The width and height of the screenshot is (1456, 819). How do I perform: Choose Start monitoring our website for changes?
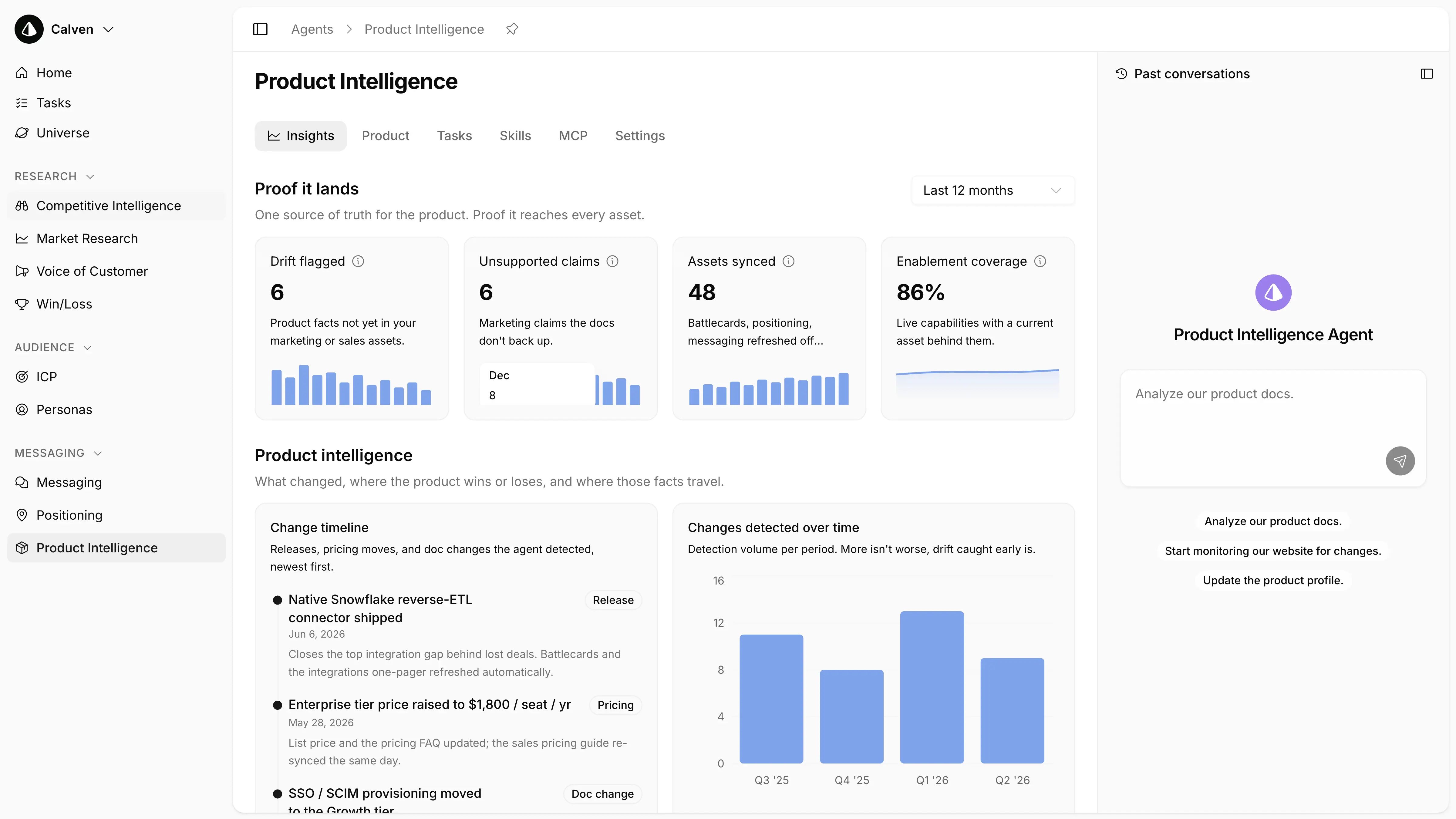(x=1273, y=551)
